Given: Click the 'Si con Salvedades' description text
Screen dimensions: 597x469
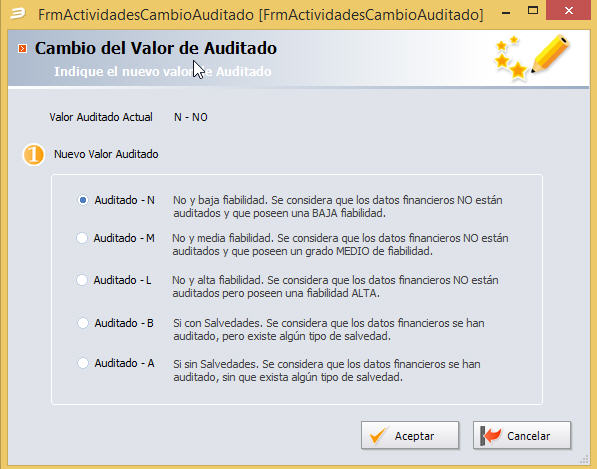Looking at the screenshot, I should 329,330.
